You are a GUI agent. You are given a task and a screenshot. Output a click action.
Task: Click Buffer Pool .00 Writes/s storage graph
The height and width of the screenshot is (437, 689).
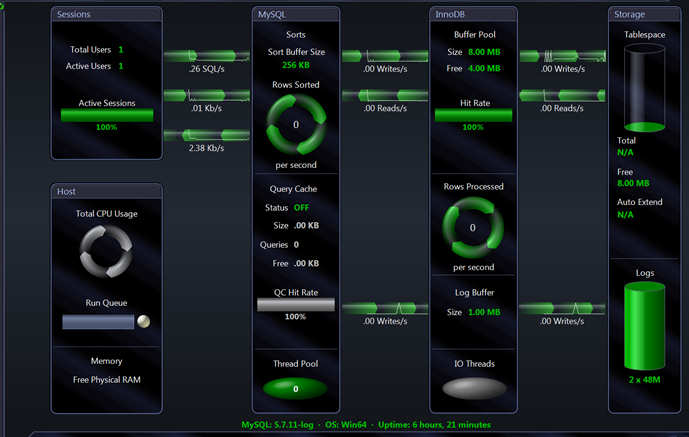tap(562, 56)
